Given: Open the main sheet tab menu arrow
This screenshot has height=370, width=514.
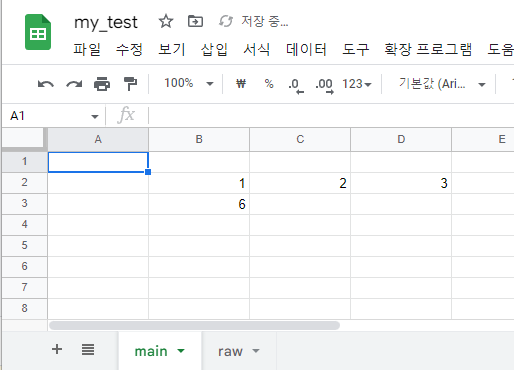Looking at the screenshot, I should 181,351.
